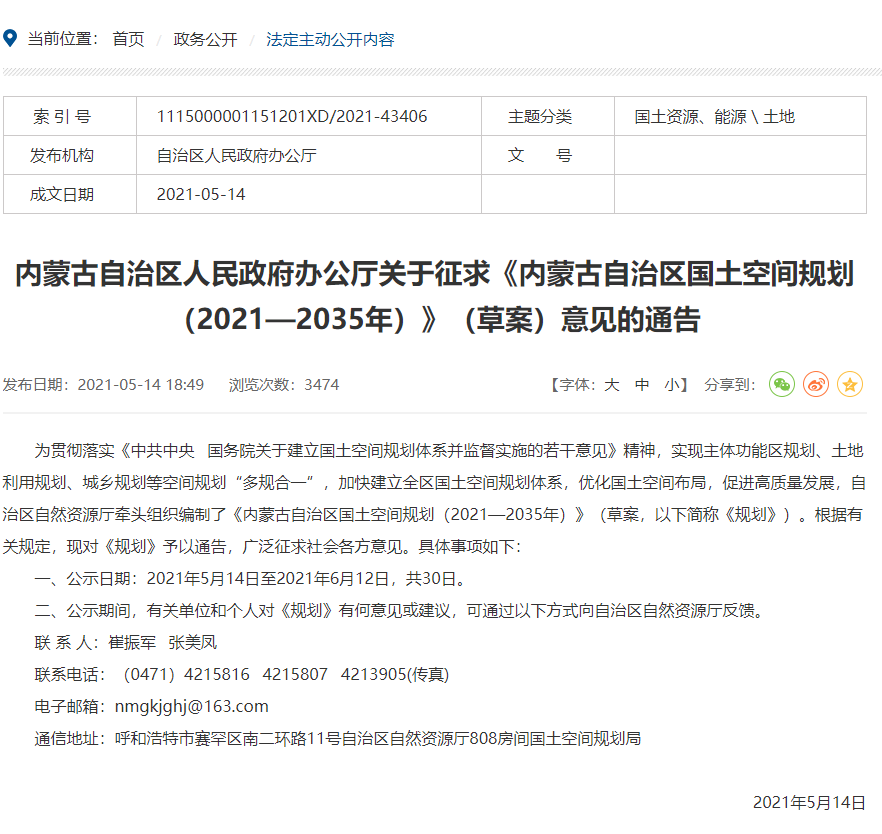Click the 浏览次数 view count 3474
This screenshot has width=882, height=834.
pos(321,385)
